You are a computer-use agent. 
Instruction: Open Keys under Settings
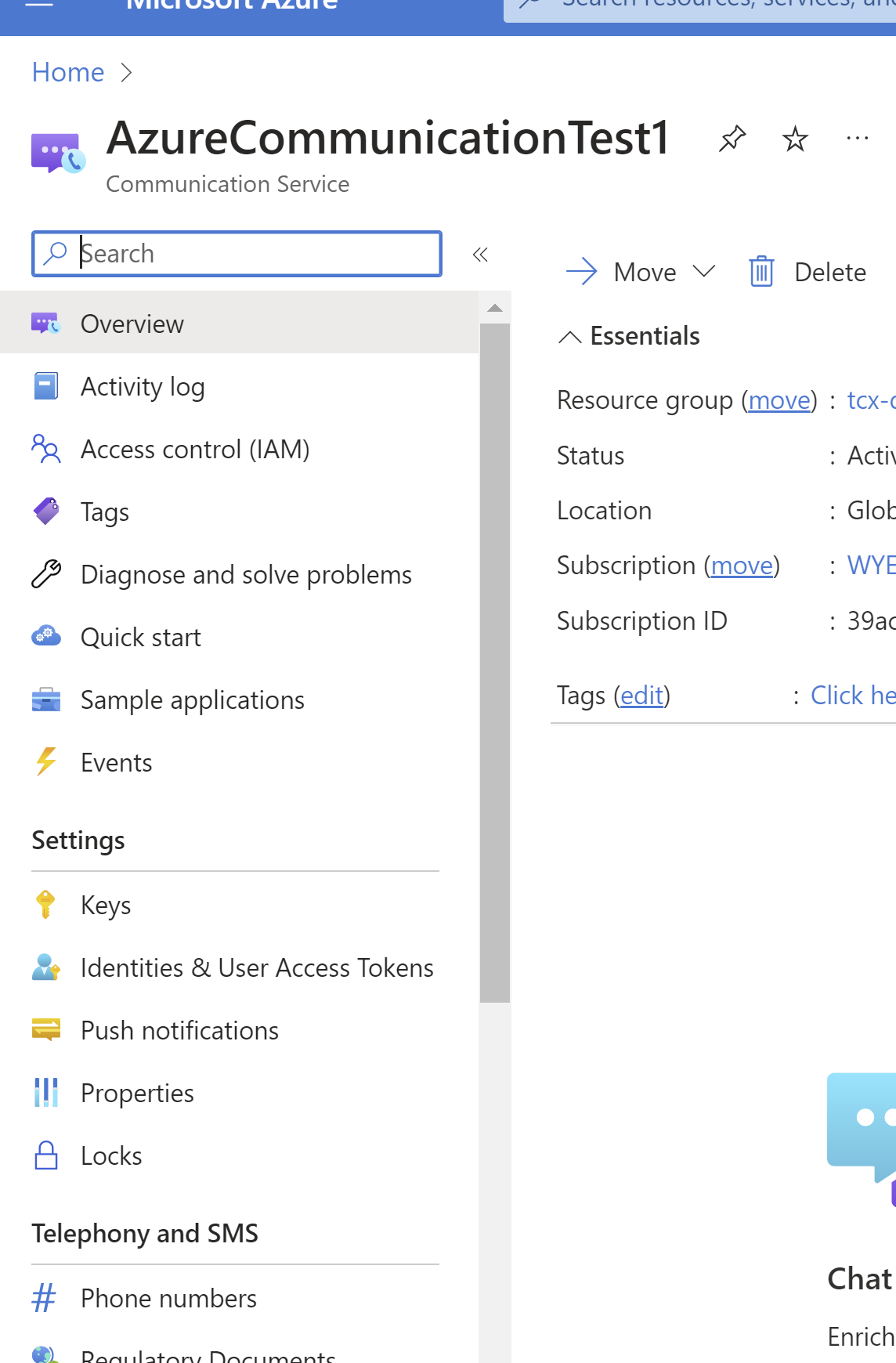coord(239,905)
